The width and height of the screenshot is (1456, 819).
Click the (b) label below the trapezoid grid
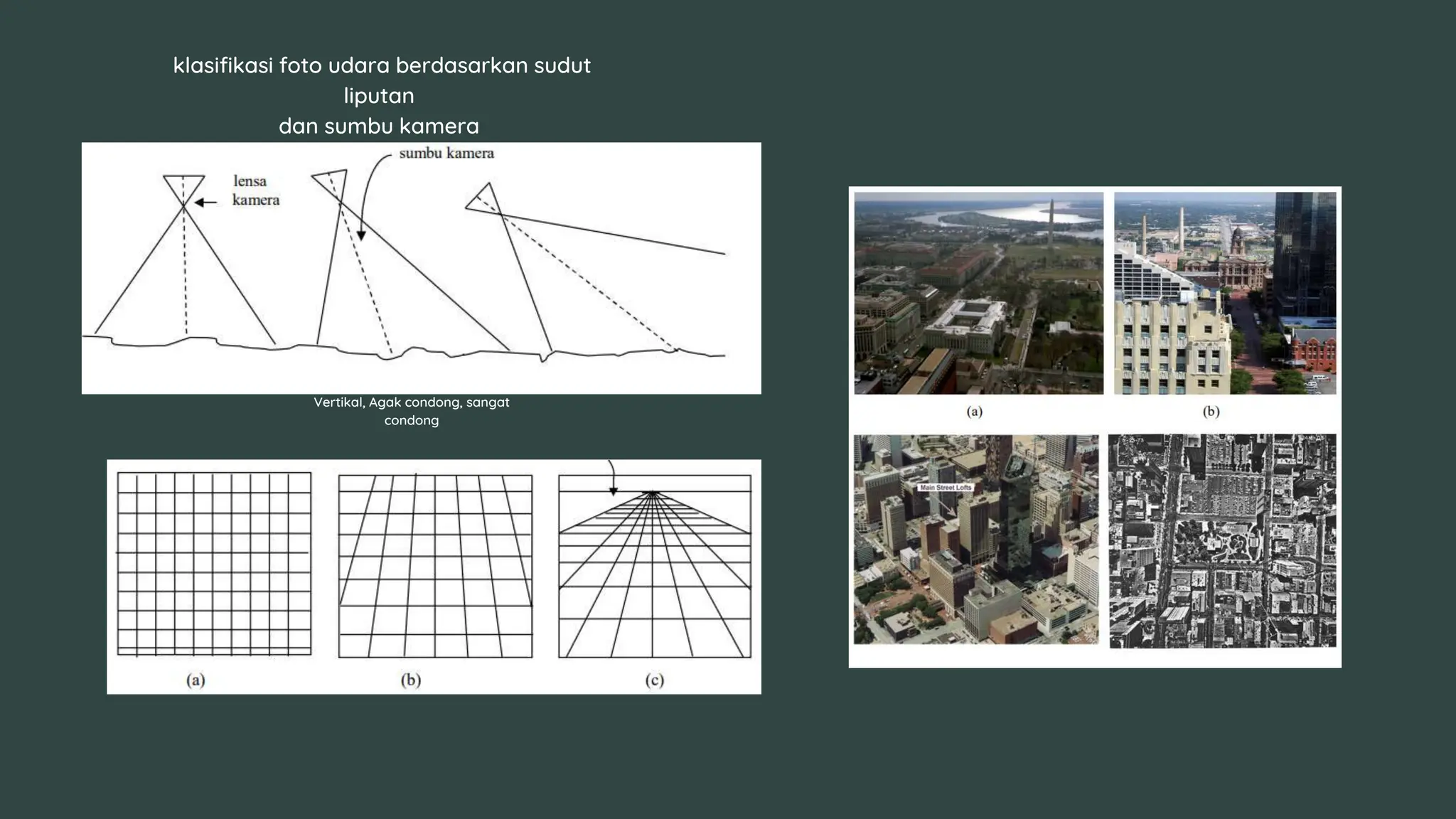point(410,680)
